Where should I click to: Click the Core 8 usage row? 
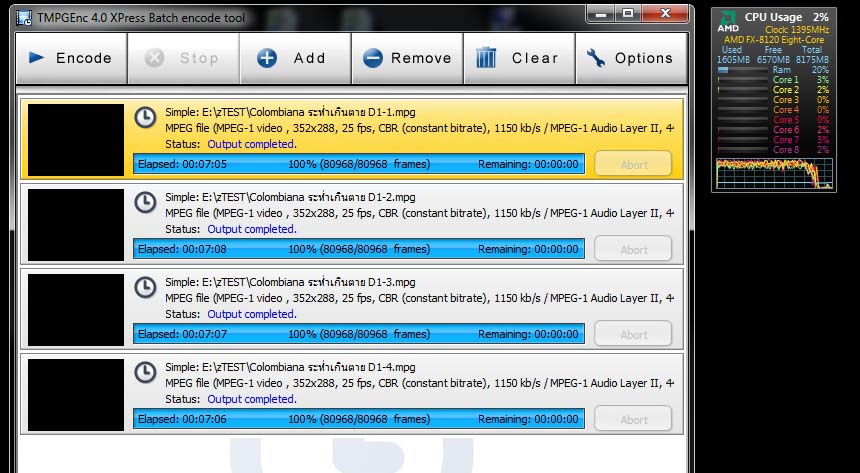773,150
